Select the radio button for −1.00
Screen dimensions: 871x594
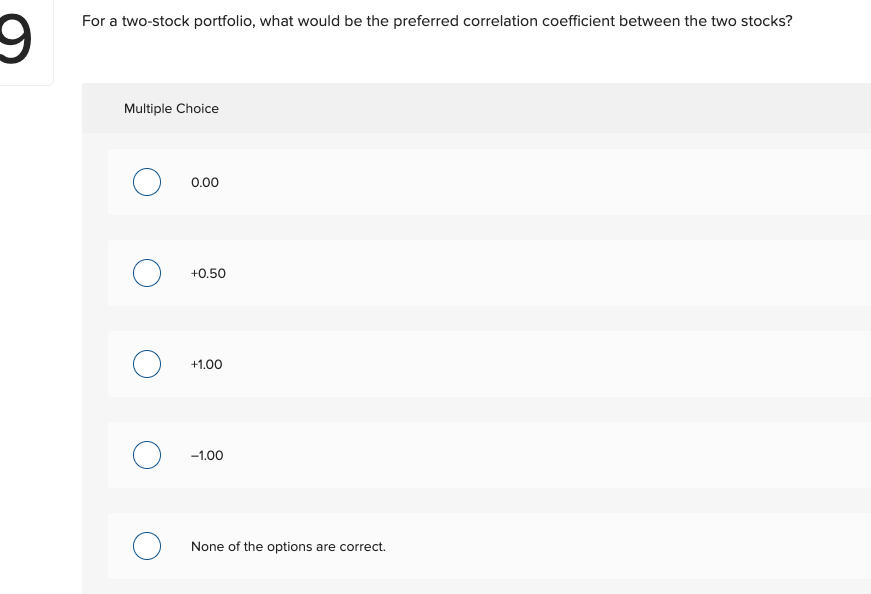(x=147, y=455)
